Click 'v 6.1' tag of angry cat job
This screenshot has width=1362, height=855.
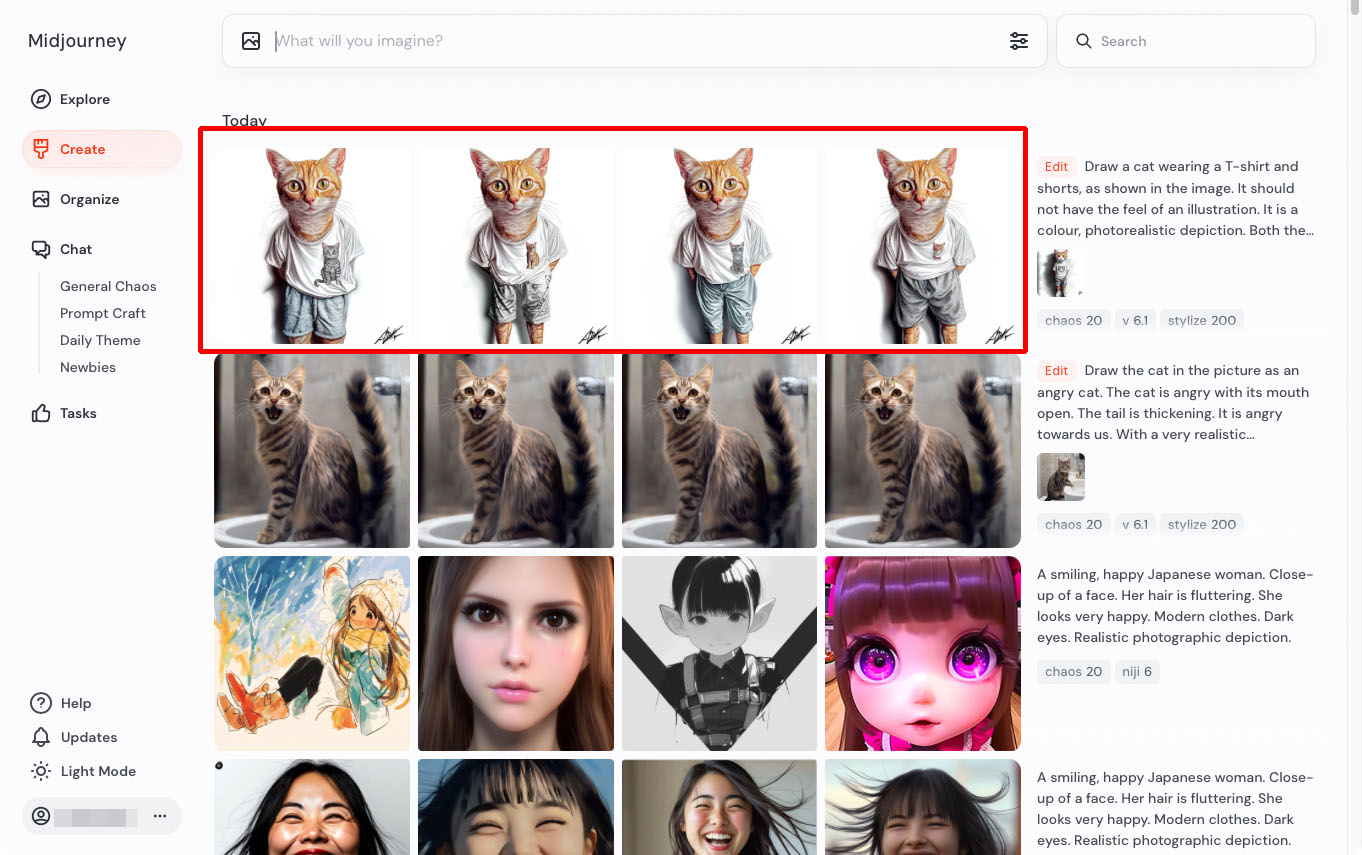tap(1135, 524)
